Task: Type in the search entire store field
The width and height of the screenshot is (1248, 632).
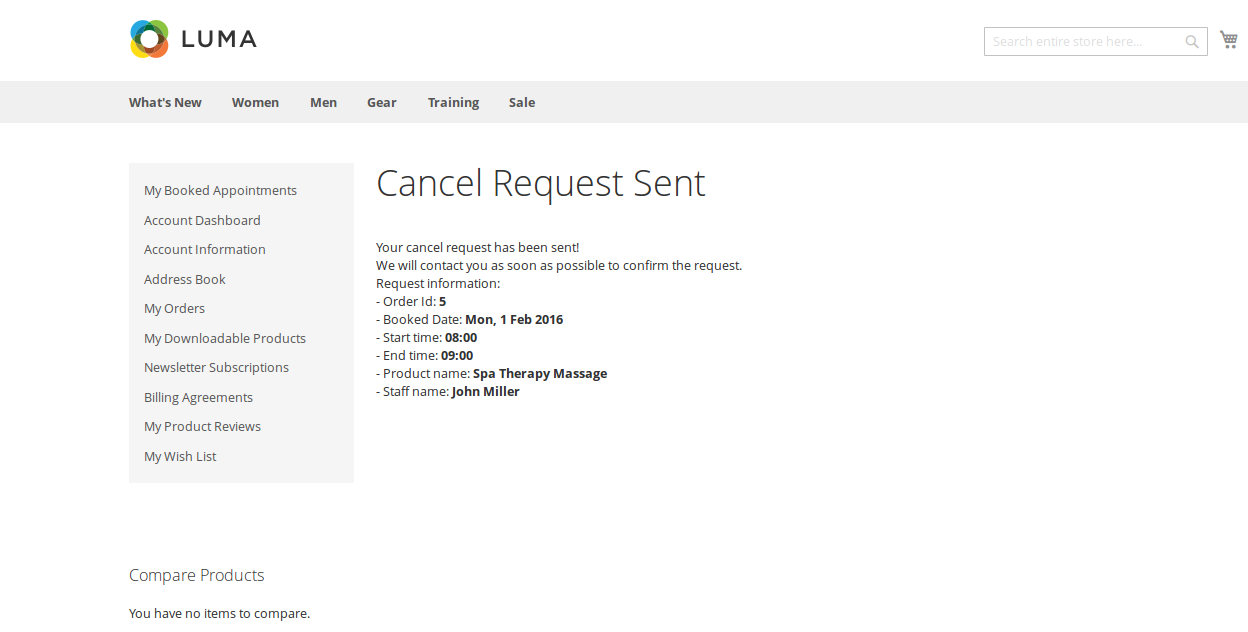Action: [x=1083, y=42]
